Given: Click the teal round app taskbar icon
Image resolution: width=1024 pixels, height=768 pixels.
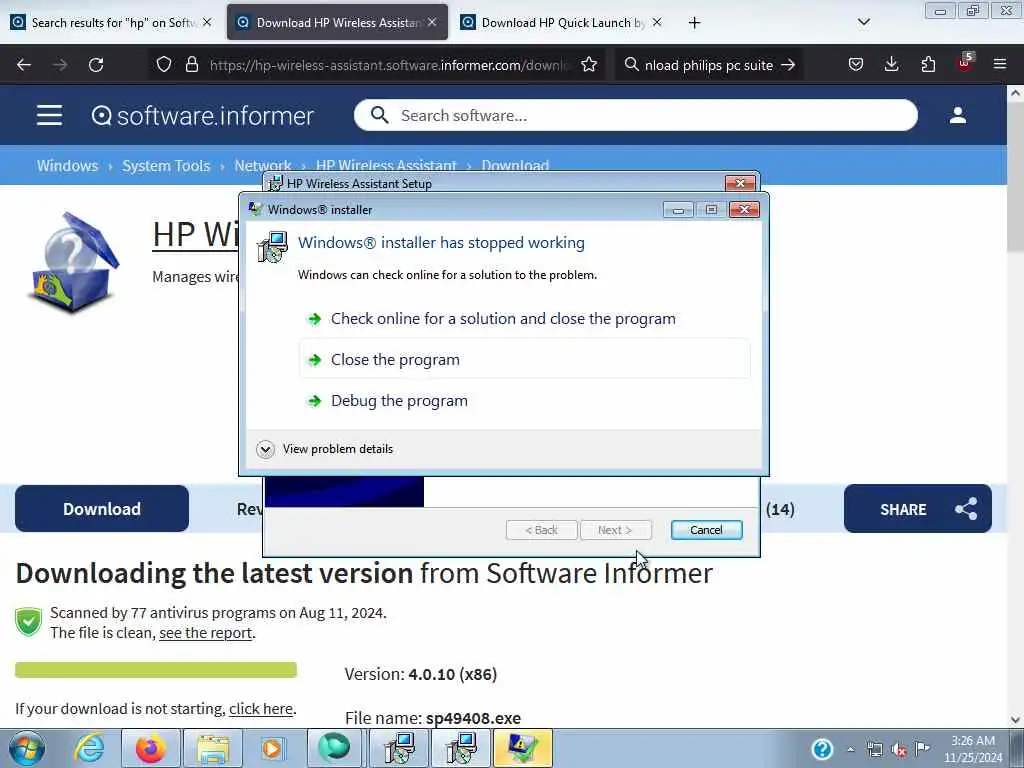Looking at the screenshot, I should tap(334, 748).
